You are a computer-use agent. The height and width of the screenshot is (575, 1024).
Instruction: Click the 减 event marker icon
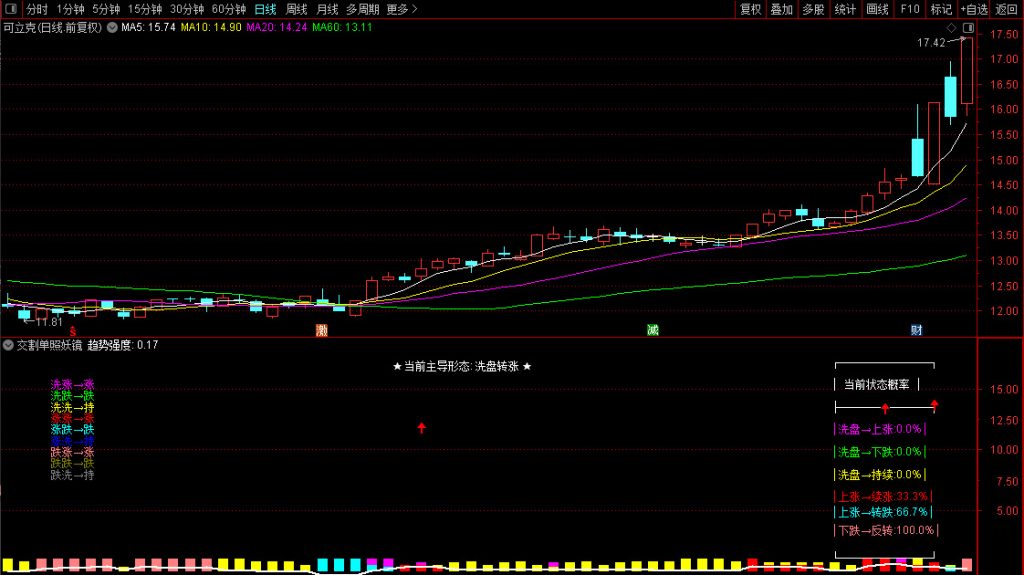(x=652, y=329)
